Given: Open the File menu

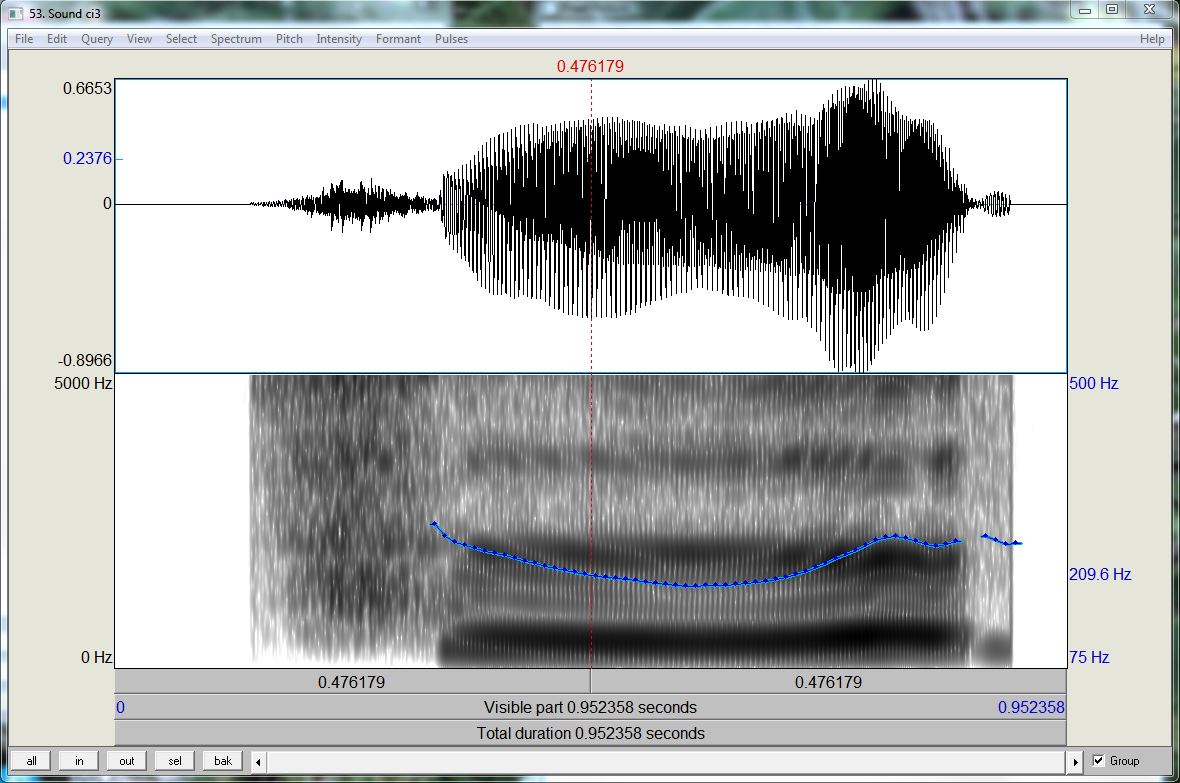Looking at the screenshot, I should pos(24,39).
